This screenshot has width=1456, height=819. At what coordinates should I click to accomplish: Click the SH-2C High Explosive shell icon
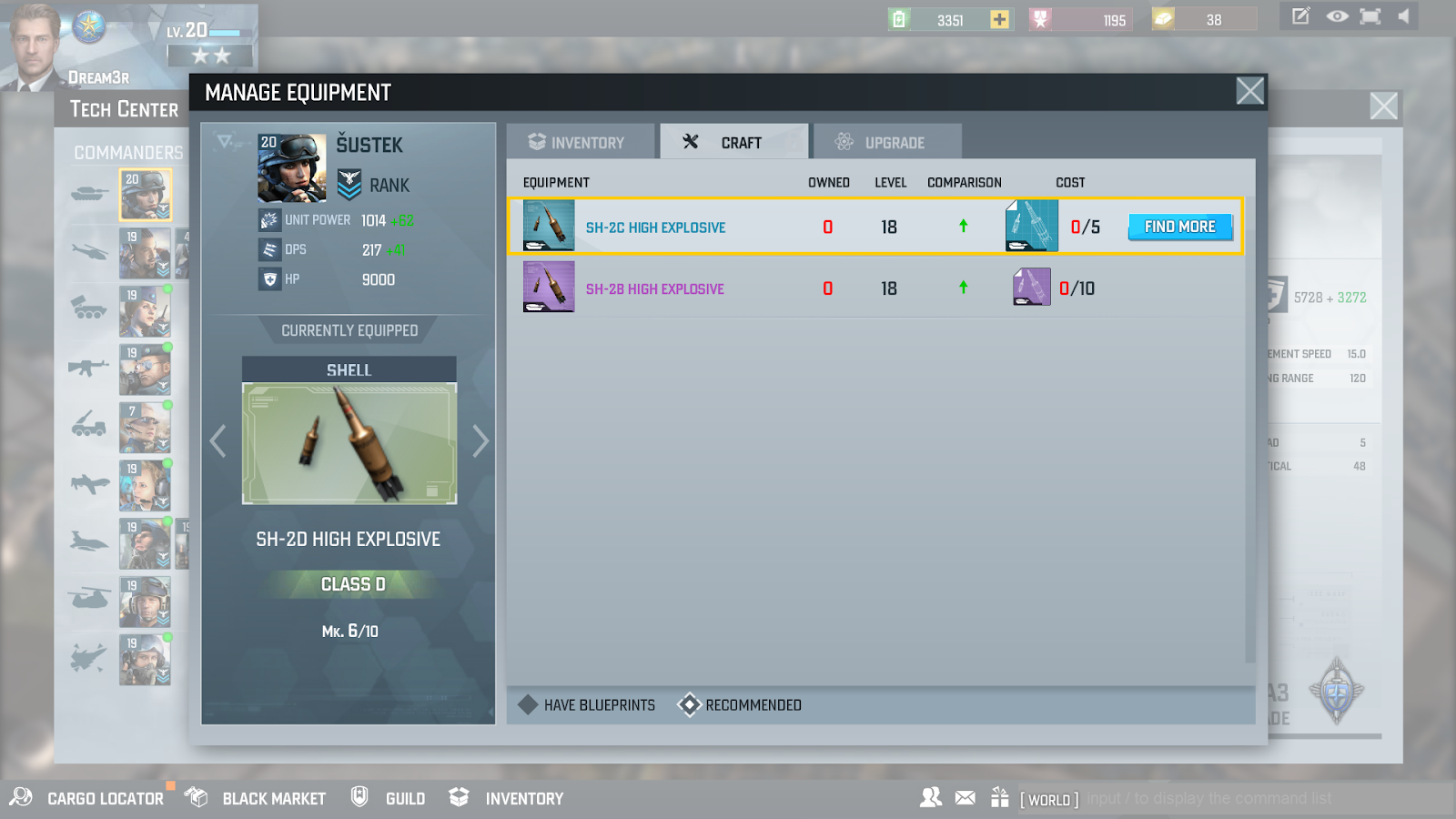coord(549,225)
